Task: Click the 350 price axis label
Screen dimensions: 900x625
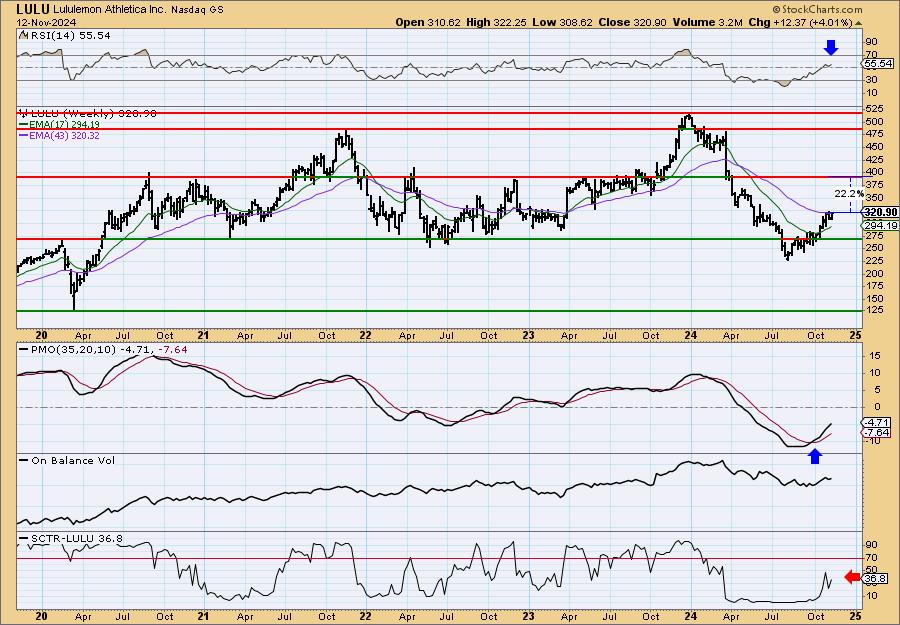Action: (x=874, y=197)
